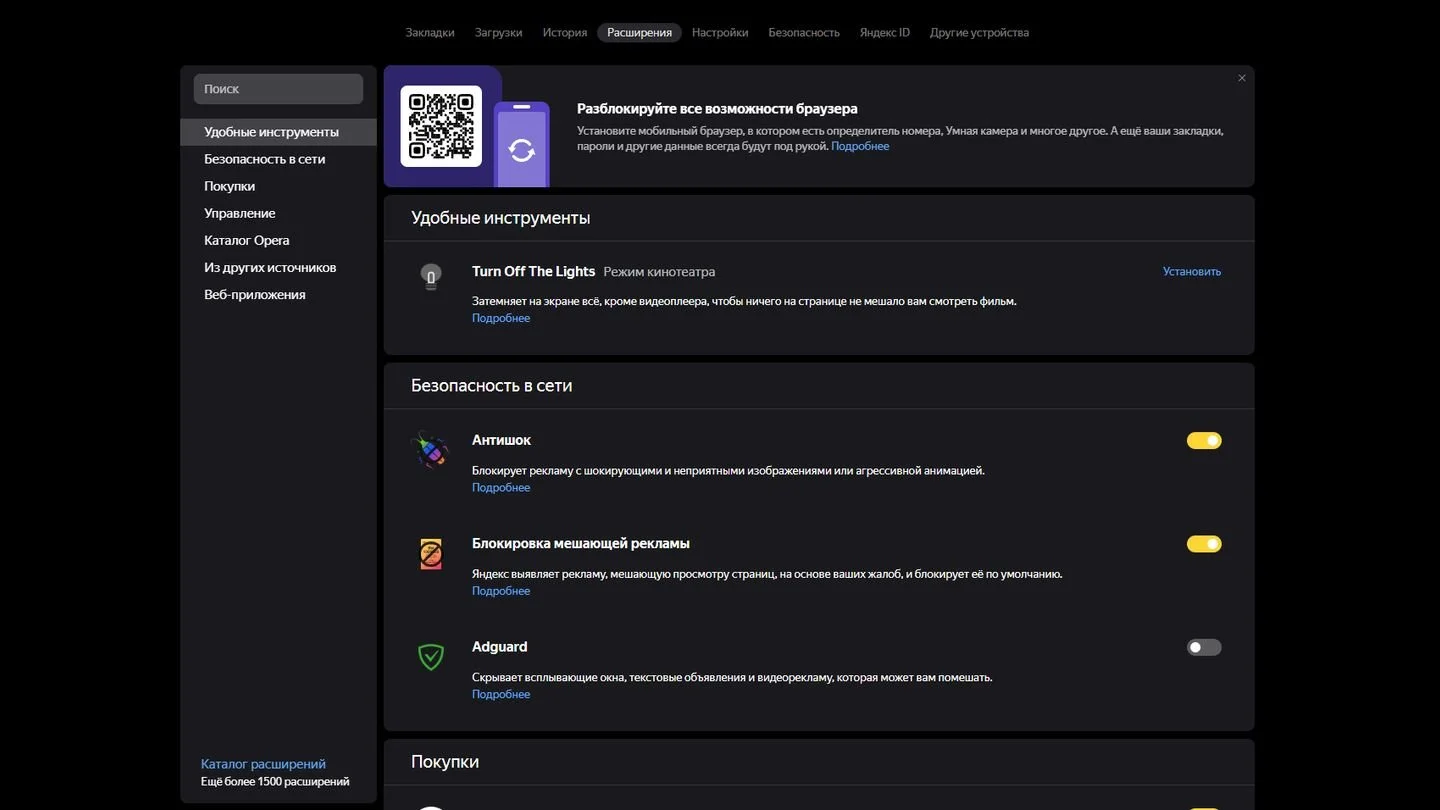The width and height of the screenshot is (1440, 810).
Task: Click the Поиск search field
Action: point(278,89)
